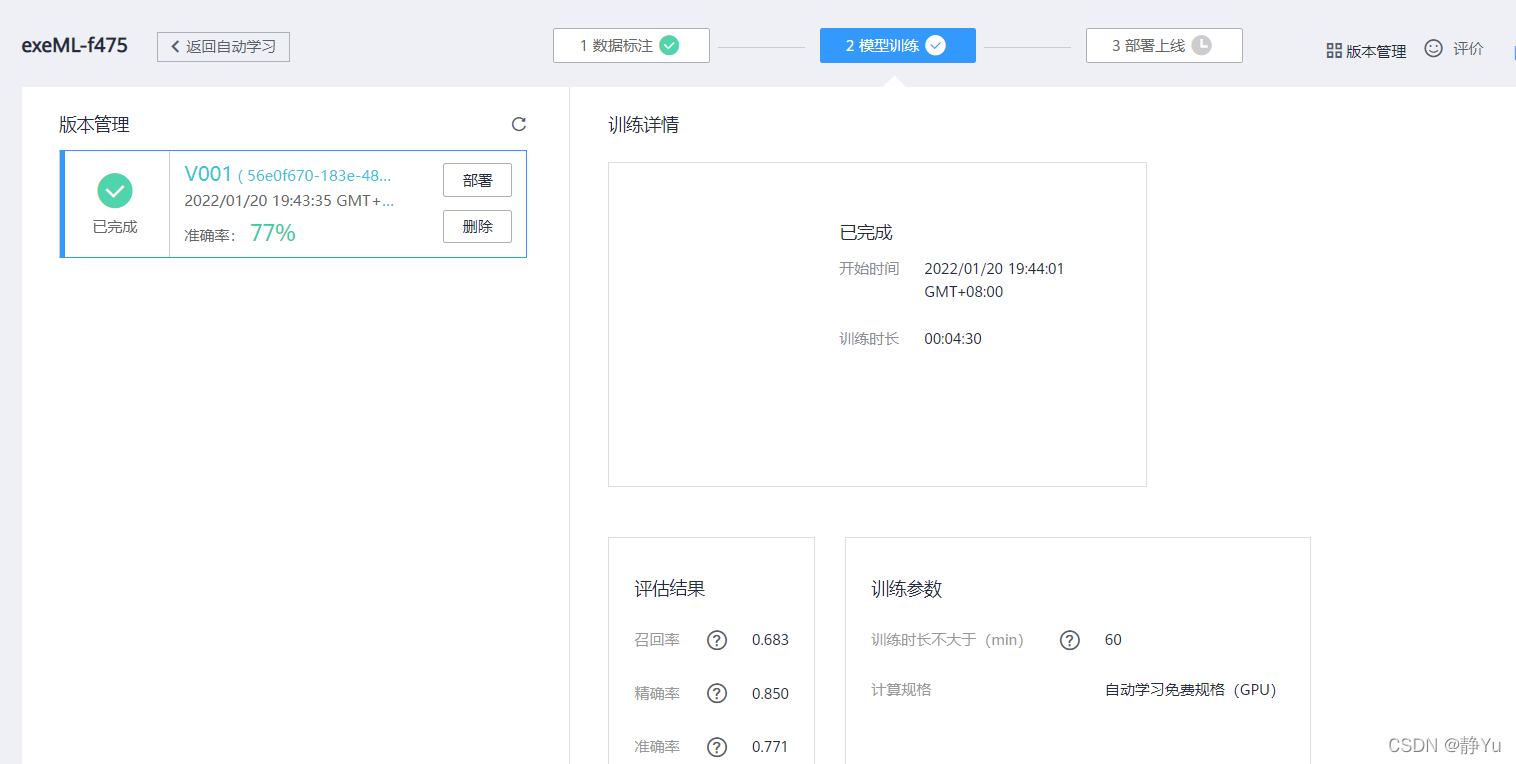1516x764 pixels.
Task: Click the green check icon on 数据标注 step
Action: pyautogui.click(x=669, y=45)
